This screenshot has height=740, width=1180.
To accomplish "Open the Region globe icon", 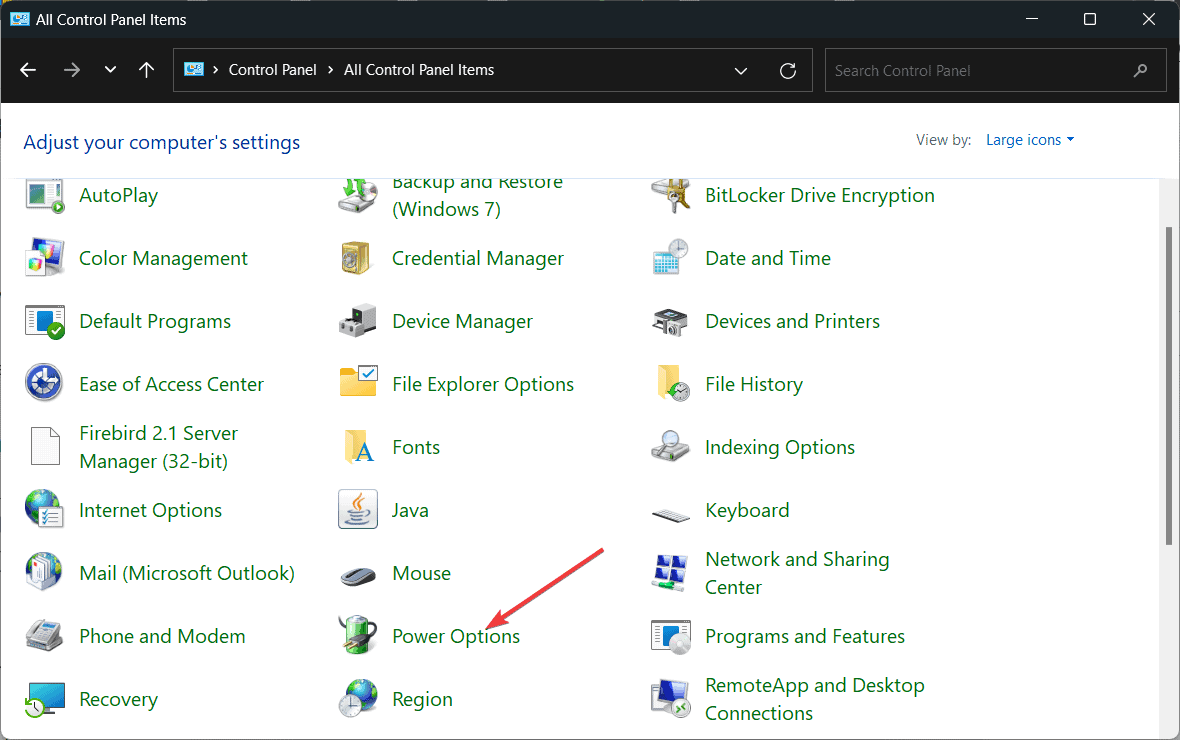I will (x=358, y=698).
